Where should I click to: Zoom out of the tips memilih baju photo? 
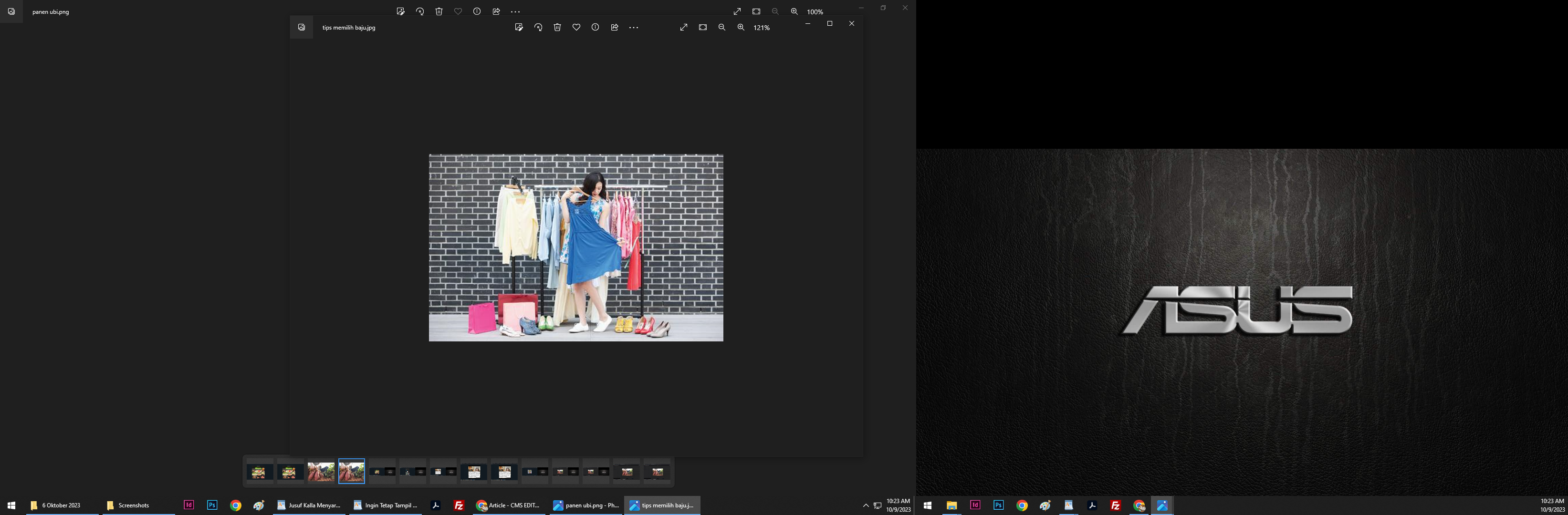coord(722,27)
